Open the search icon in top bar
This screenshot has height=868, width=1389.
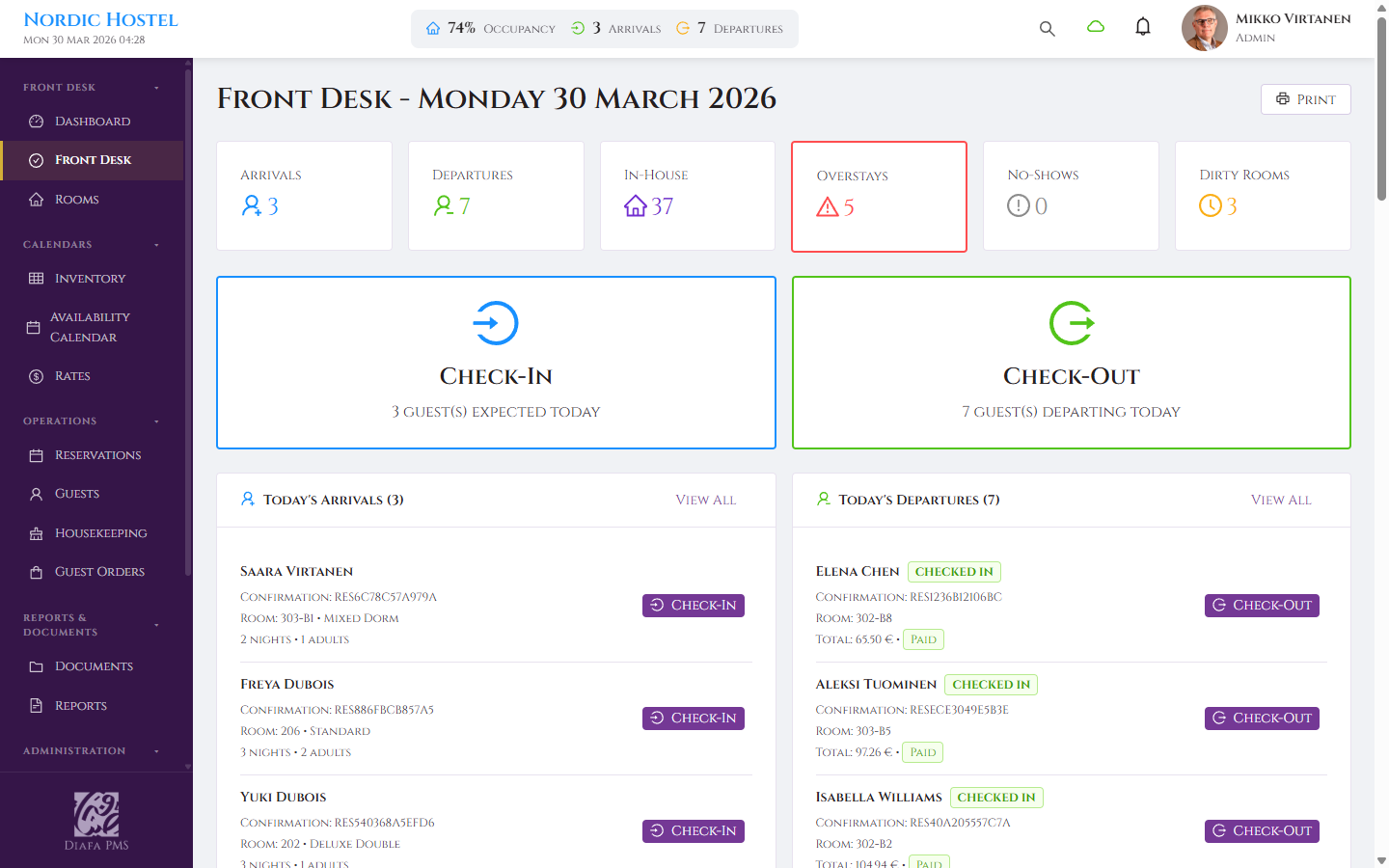click(1048, 28)
